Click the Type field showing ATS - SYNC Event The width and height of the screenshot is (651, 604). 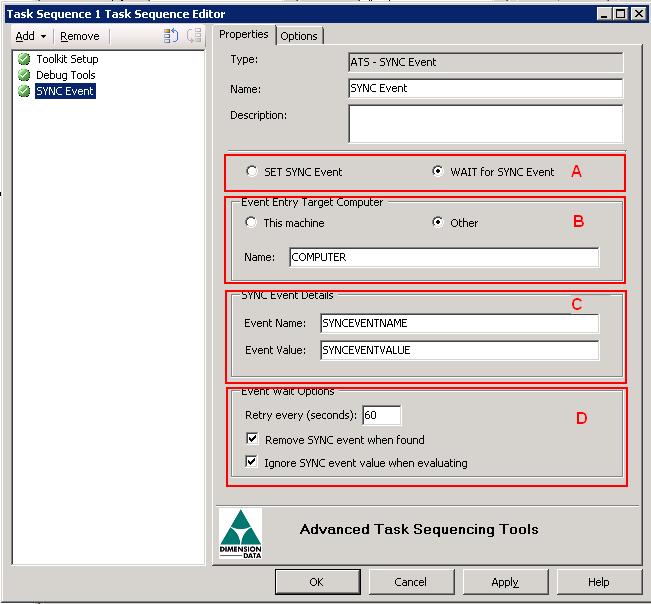(x=485, y=62)
